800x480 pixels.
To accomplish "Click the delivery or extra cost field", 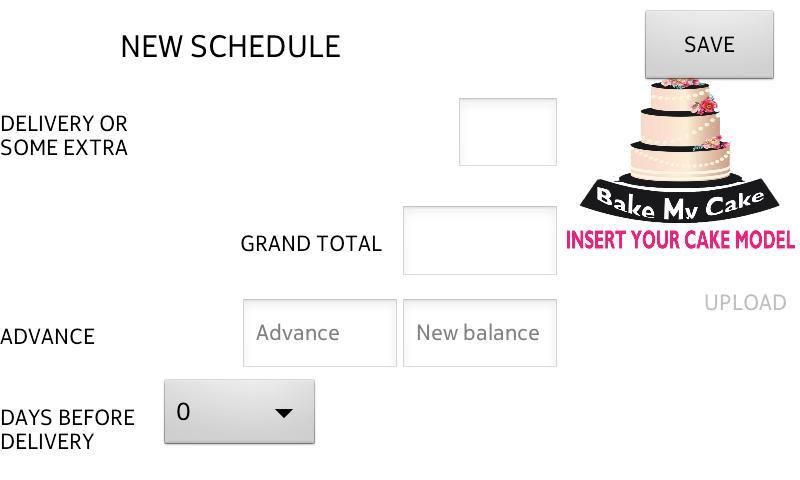I will tap(508, 132).
